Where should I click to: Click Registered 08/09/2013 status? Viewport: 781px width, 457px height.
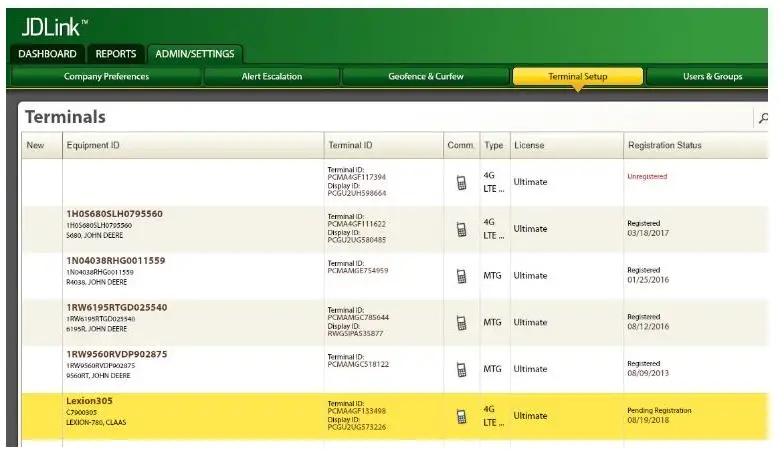pyautogui.click(x=648, y=369)
